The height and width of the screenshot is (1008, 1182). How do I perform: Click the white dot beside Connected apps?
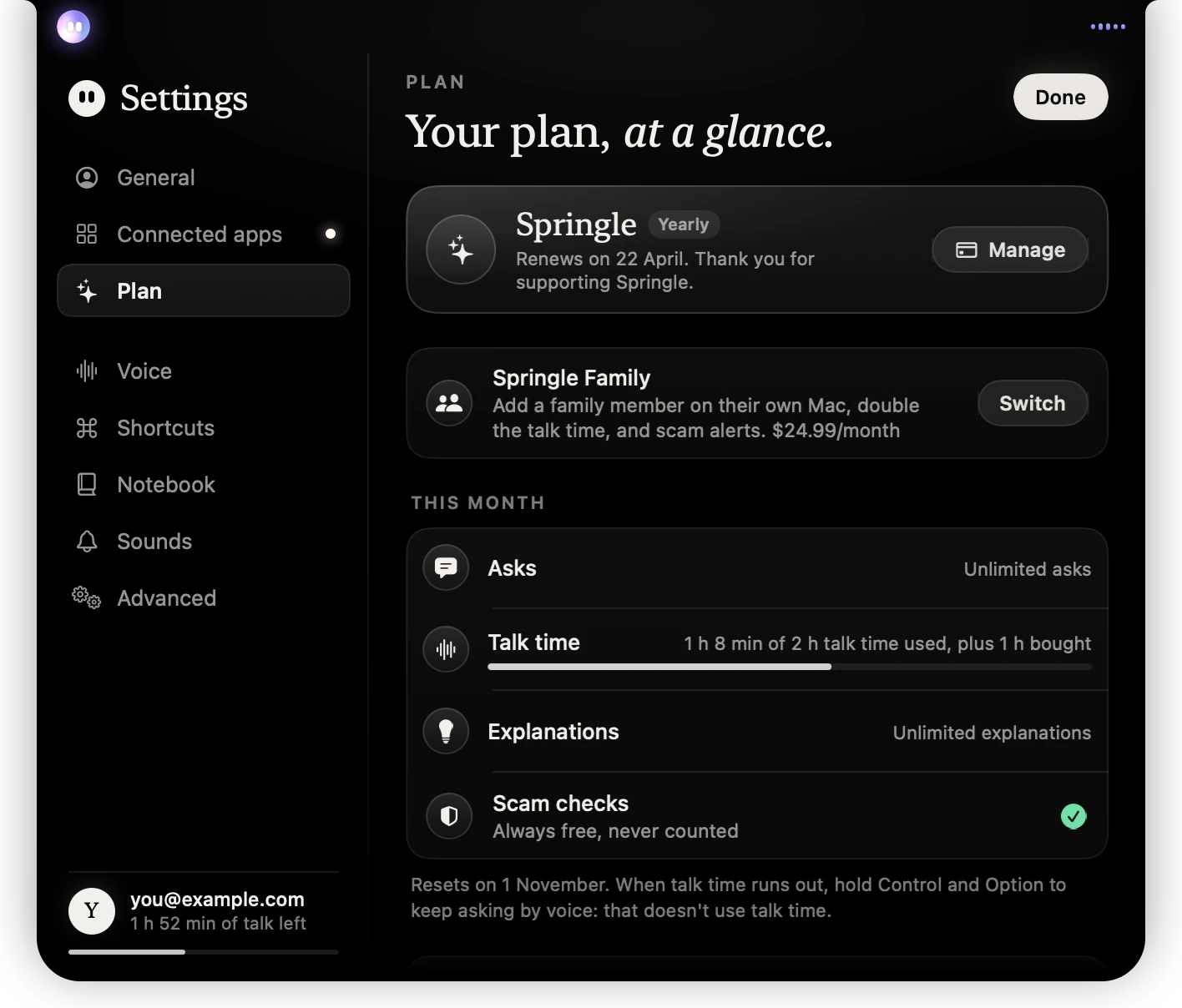[x=331, y=234]
